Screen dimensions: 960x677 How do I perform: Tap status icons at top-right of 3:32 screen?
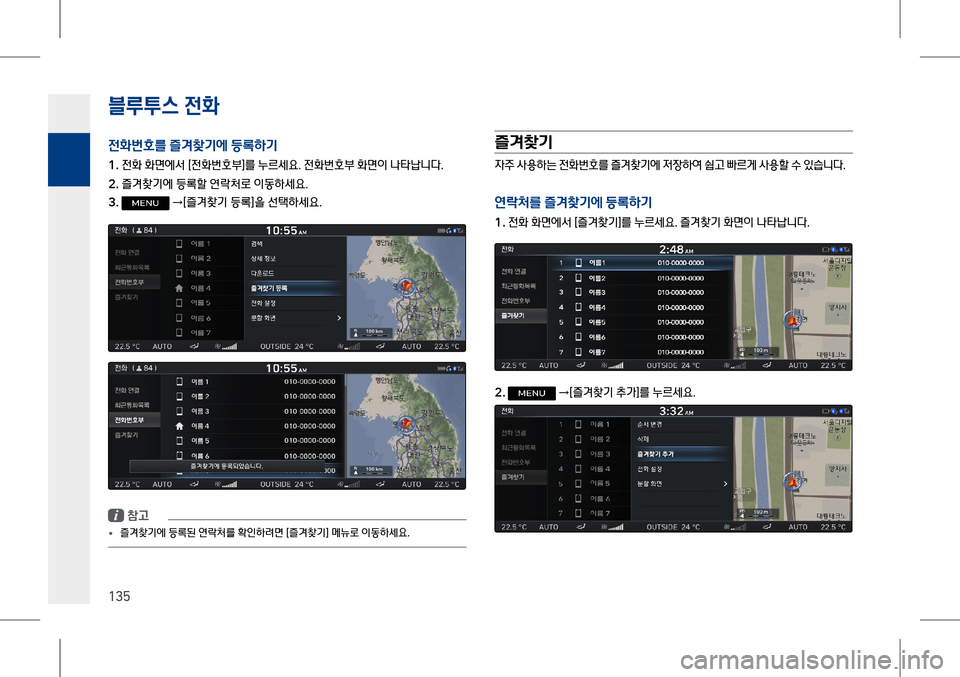tap(836, 411)
